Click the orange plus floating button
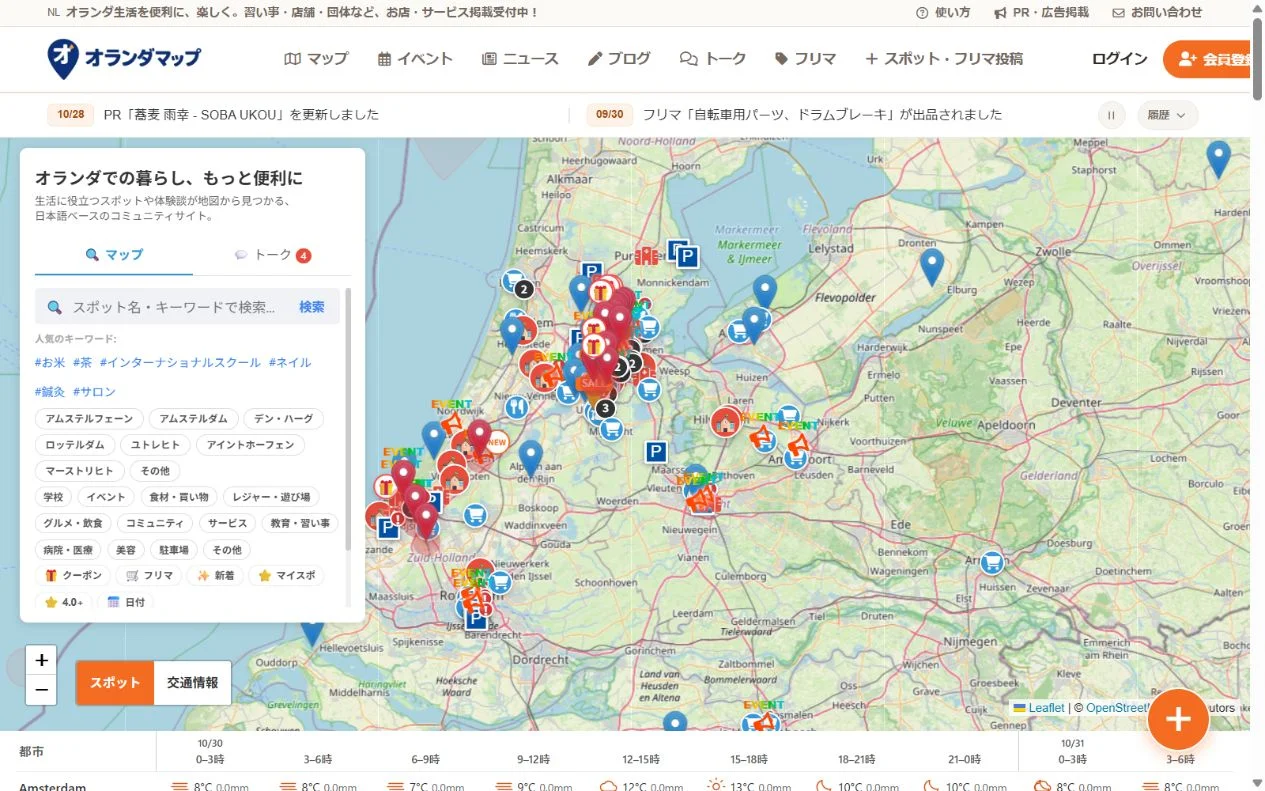1265x791 pixels. point(1178,719)
